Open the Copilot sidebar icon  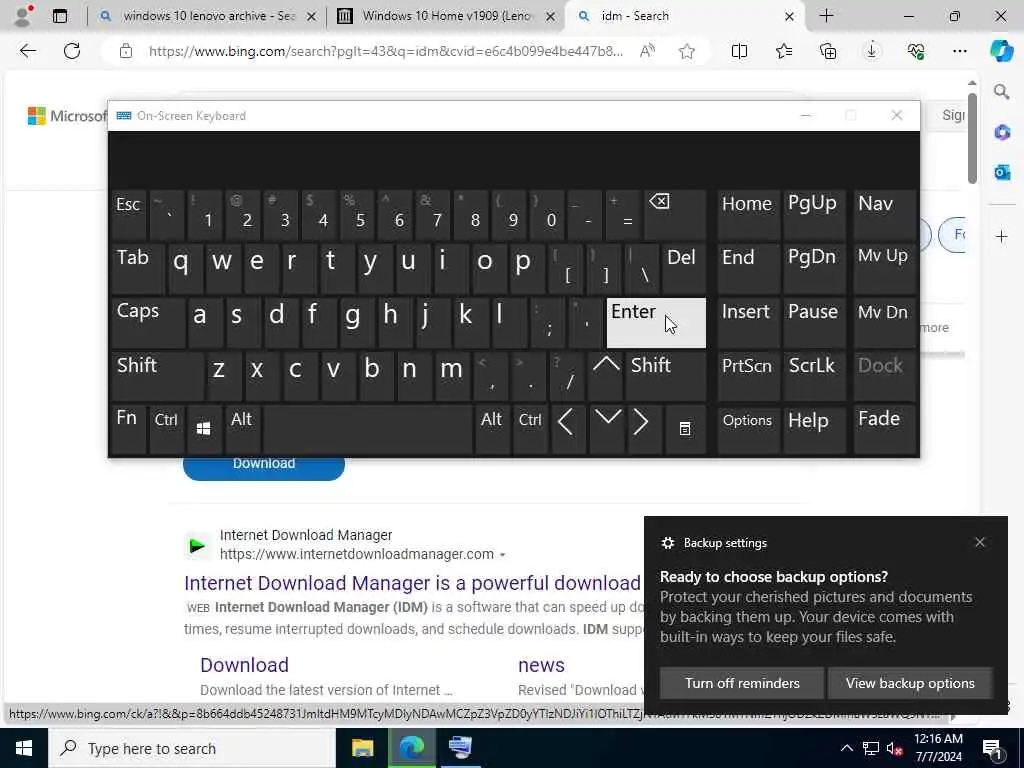(1002, 51)
